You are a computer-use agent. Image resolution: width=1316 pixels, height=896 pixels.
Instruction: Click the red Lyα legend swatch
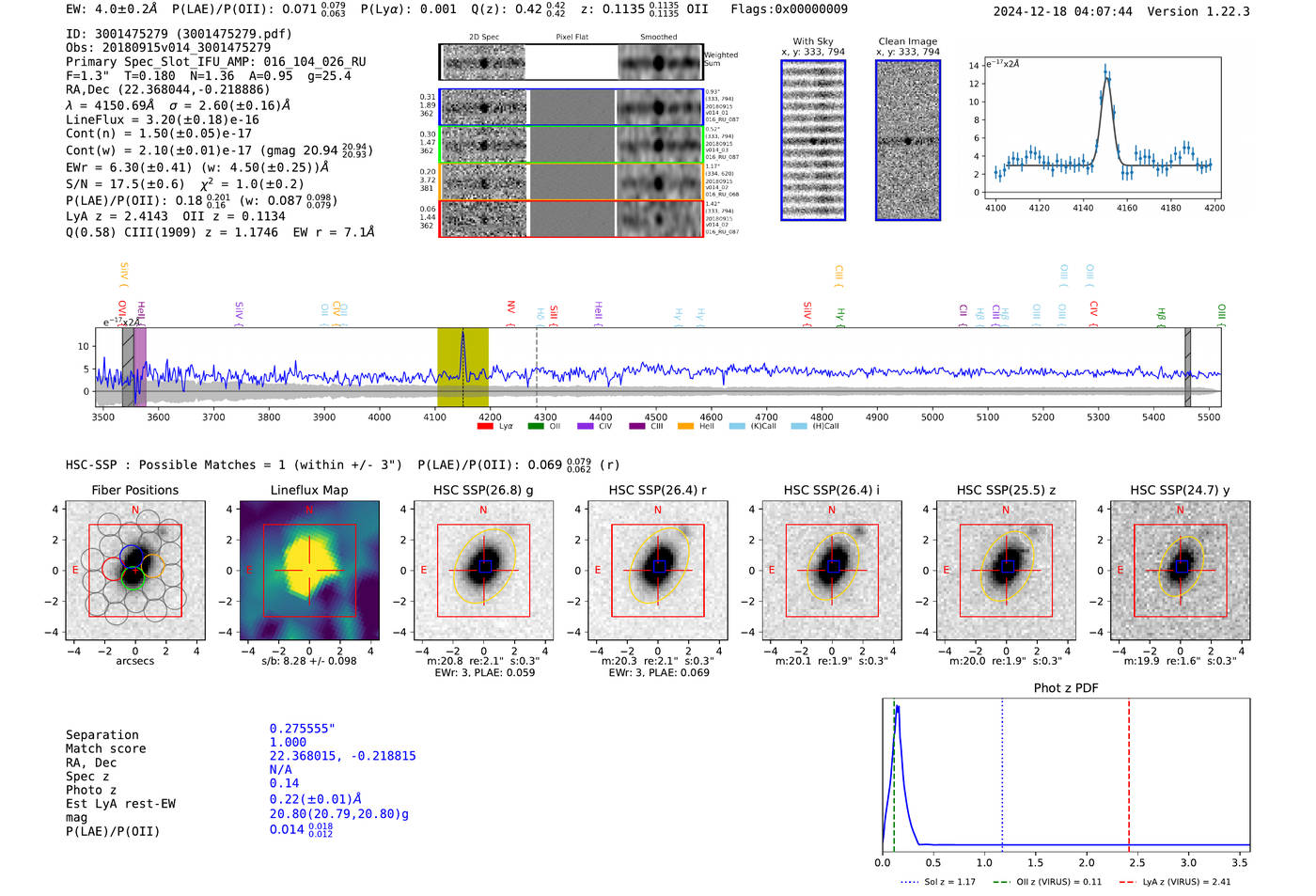click(x=485, y=426)
